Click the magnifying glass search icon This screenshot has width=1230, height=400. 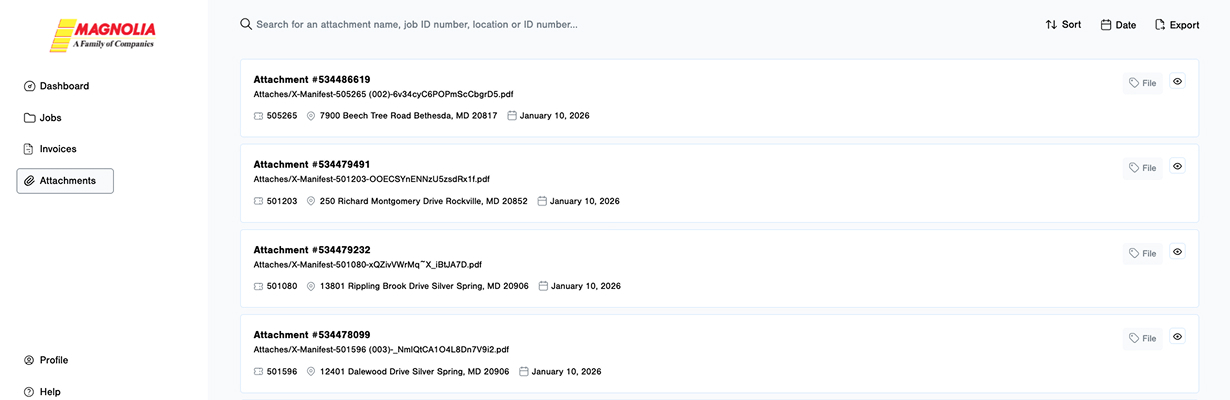tap(246, 24)
